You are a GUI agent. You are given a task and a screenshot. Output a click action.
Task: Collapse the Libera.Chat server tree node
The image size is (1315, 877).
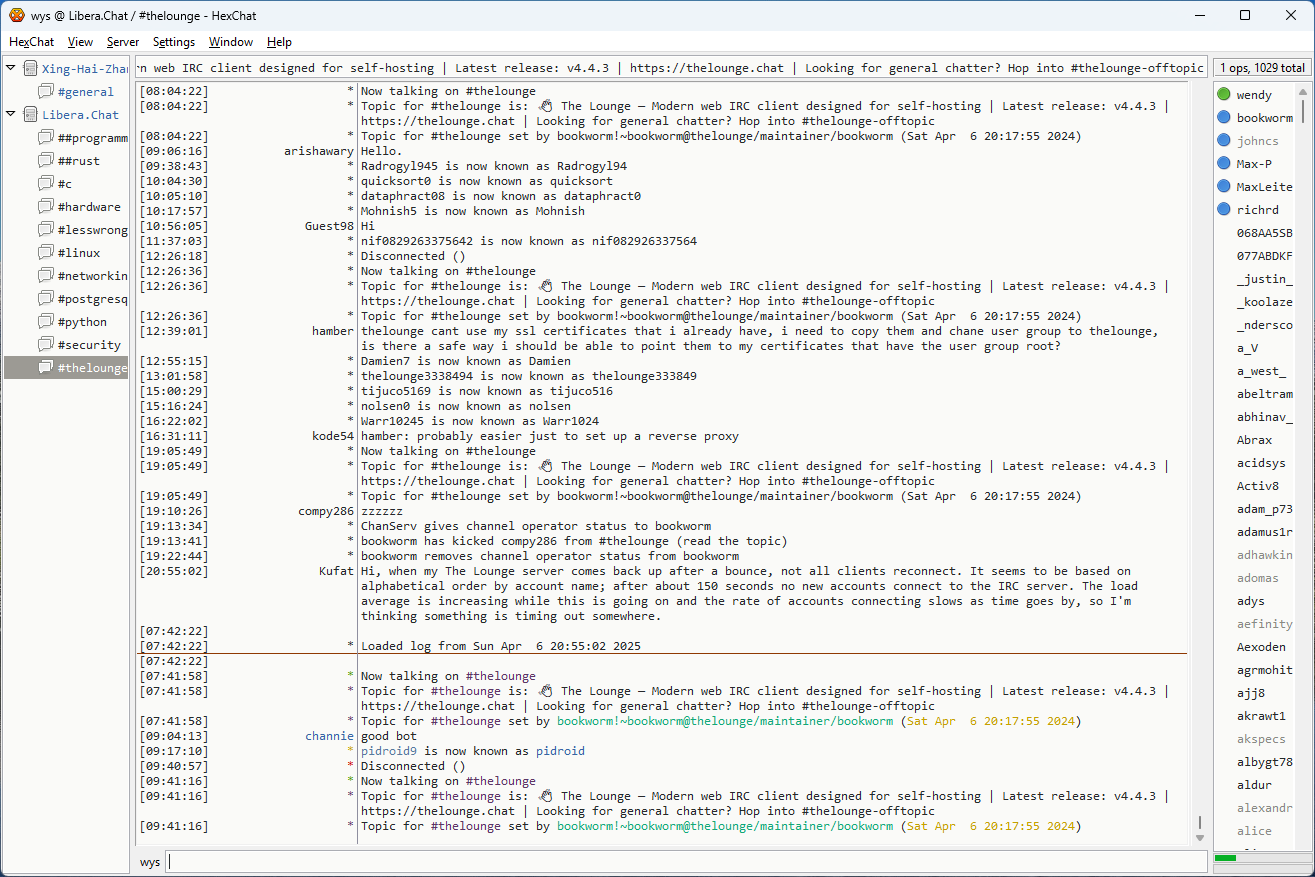click(11, 114)
